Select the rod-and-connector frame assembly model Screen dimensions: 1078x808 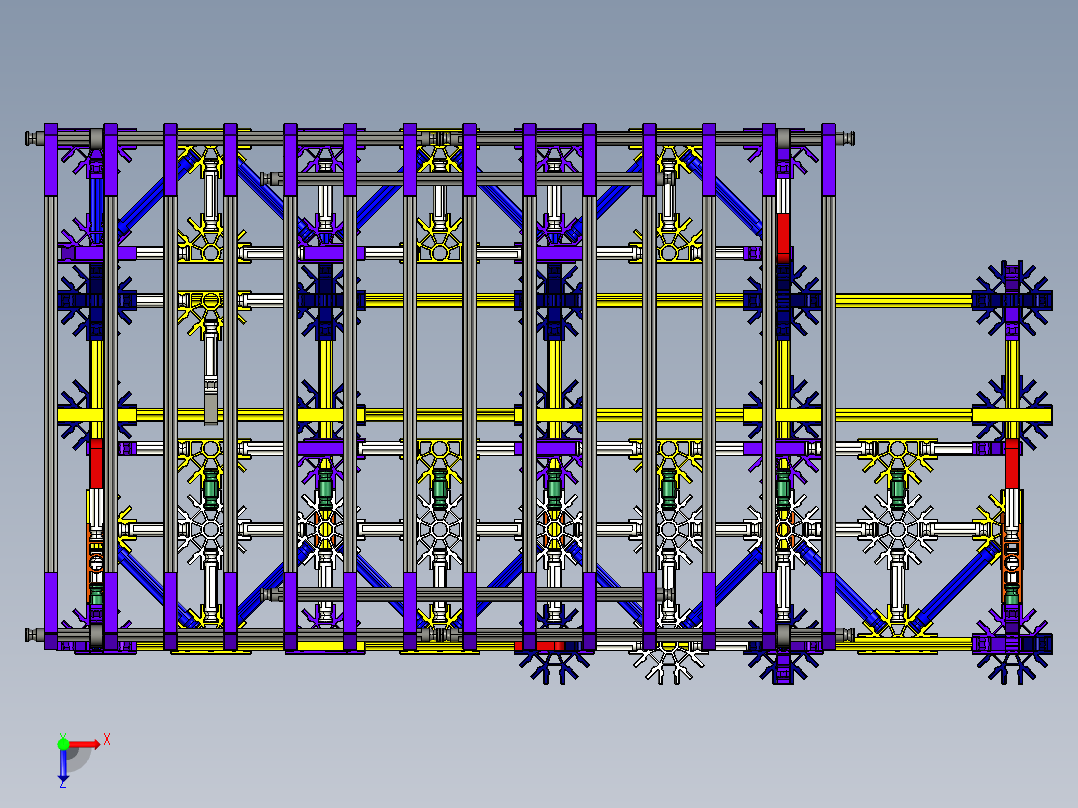tap(539, 404)
